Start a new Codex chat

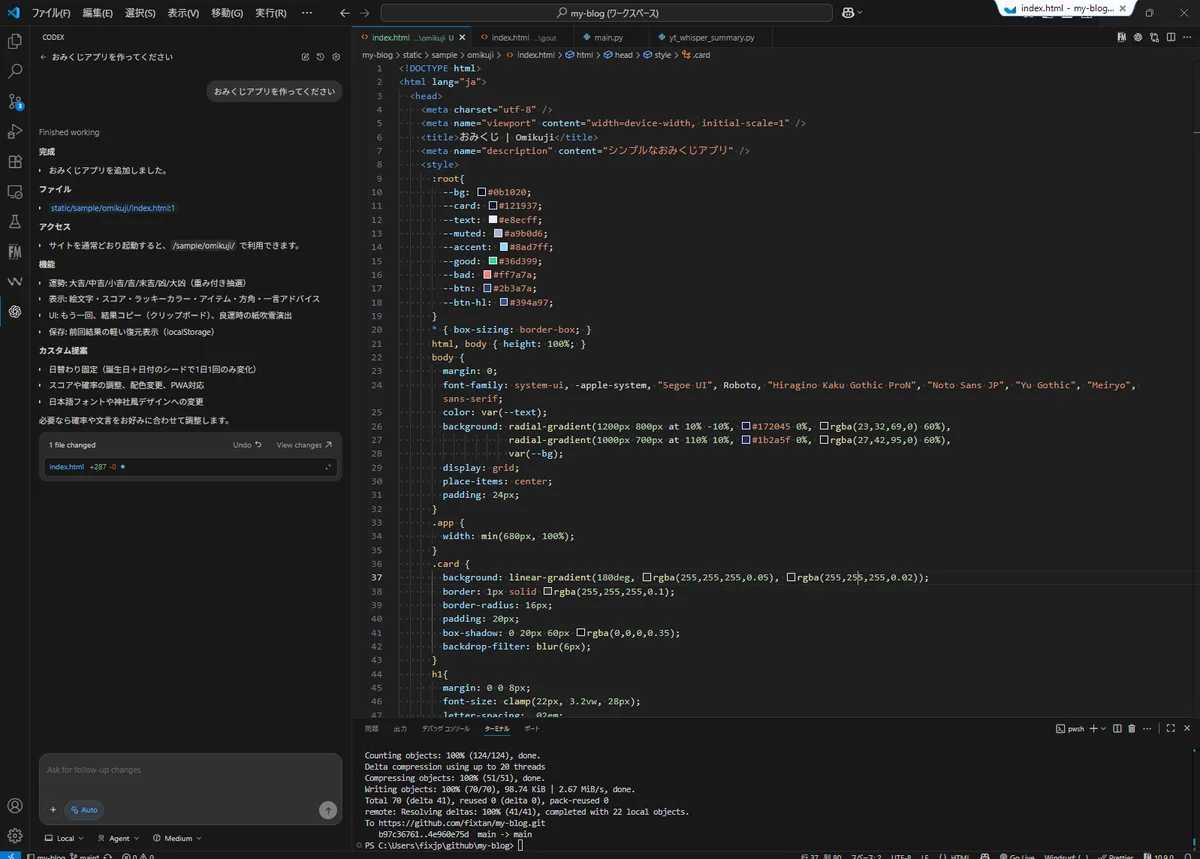[305, 57]
